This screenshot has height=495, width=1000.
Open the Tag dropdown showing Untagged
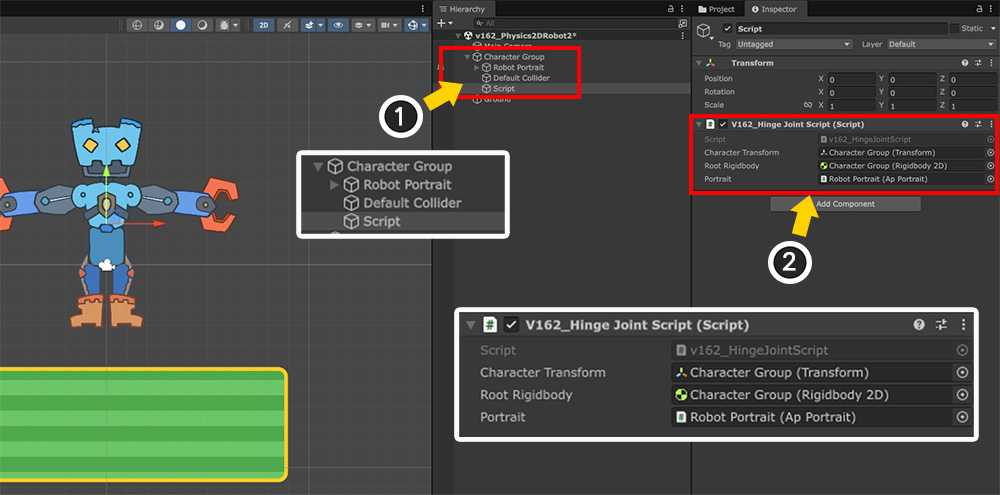pyautogui.click(x=793, y=44)
